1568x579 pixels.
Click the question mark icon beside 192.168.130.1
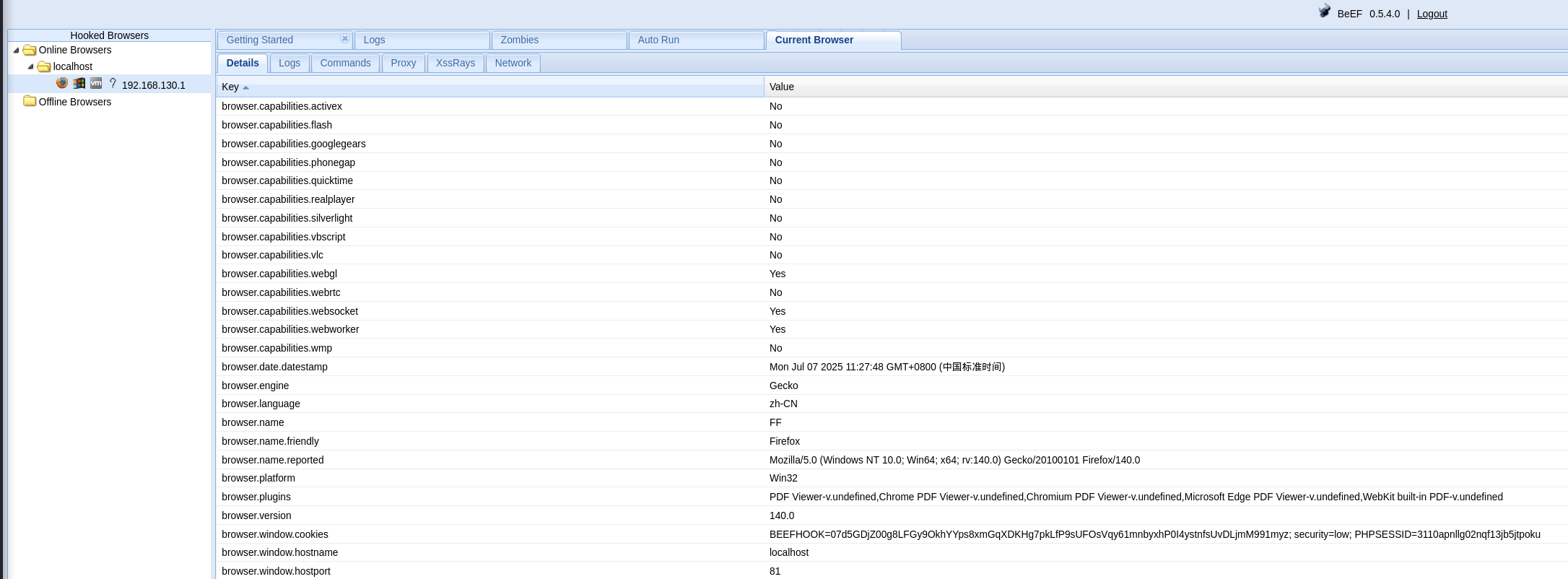coord(113,83)
